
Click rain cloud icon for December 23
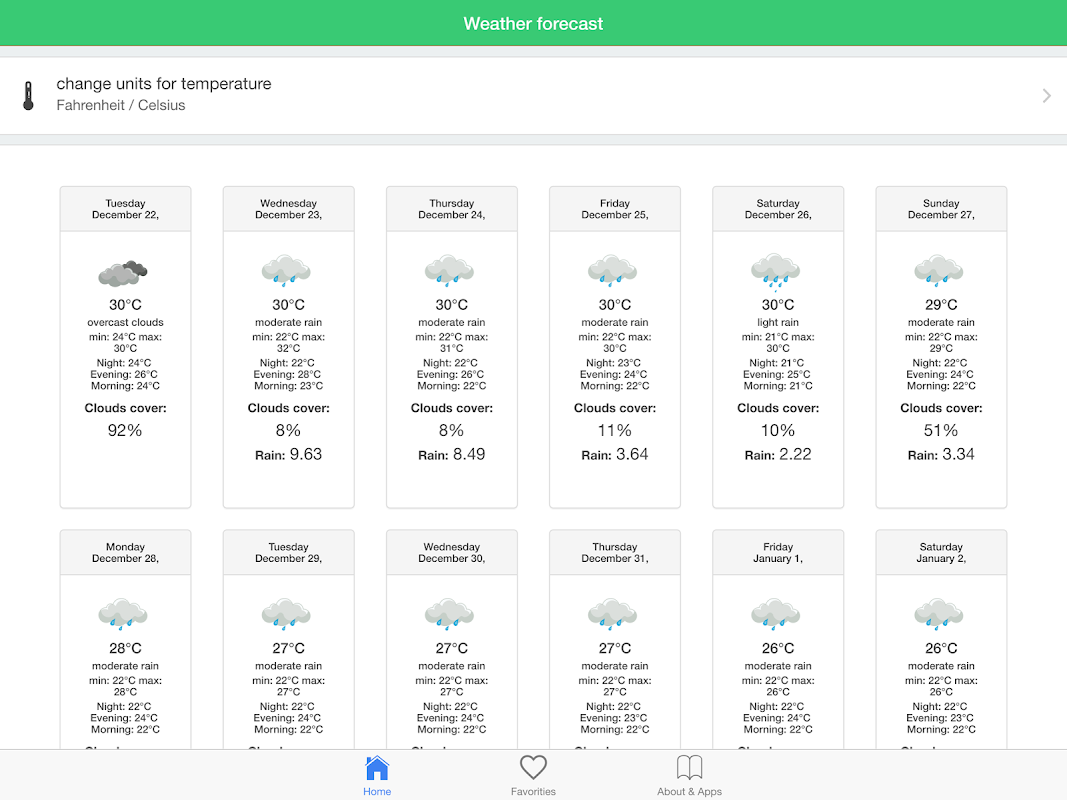coord(286,271)
